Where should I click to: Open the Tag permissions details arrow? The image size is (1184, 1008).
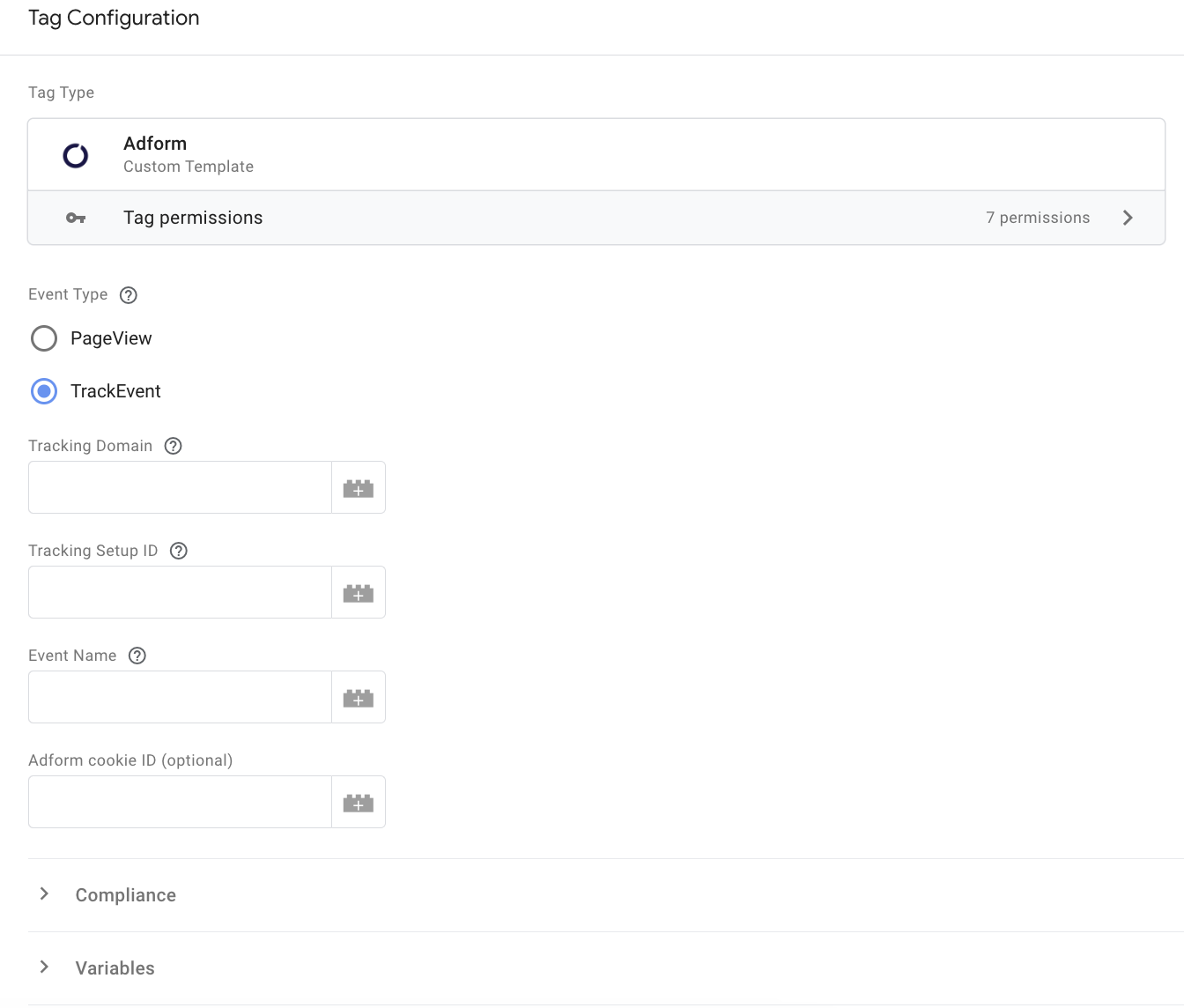pyautogui.click(x=1128, y=218)
